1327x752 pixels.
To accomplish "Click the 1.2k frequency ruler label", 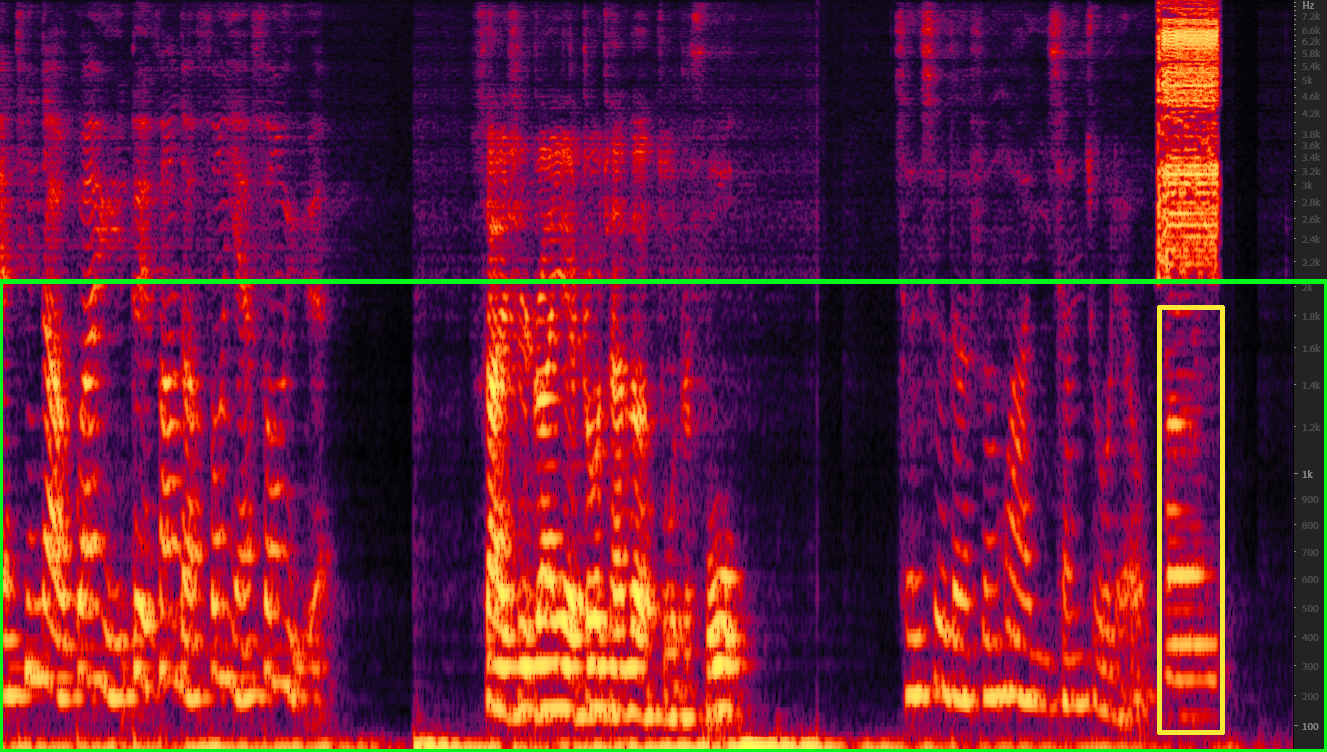I will 1309,427.
